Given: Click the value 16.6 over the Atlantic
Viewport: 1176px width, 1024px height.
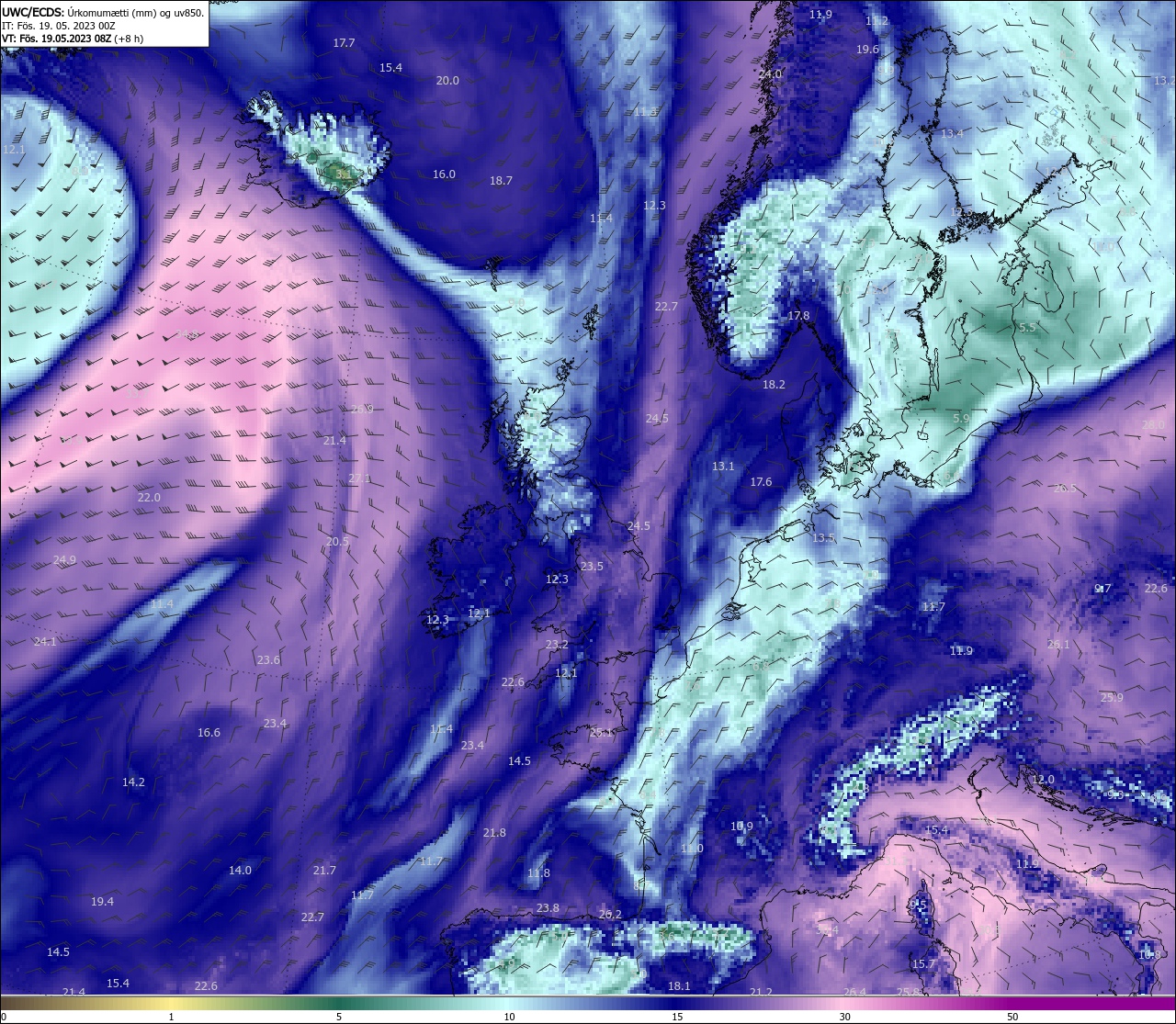Looking at the screenshot, I should click(x=209, y=733).
